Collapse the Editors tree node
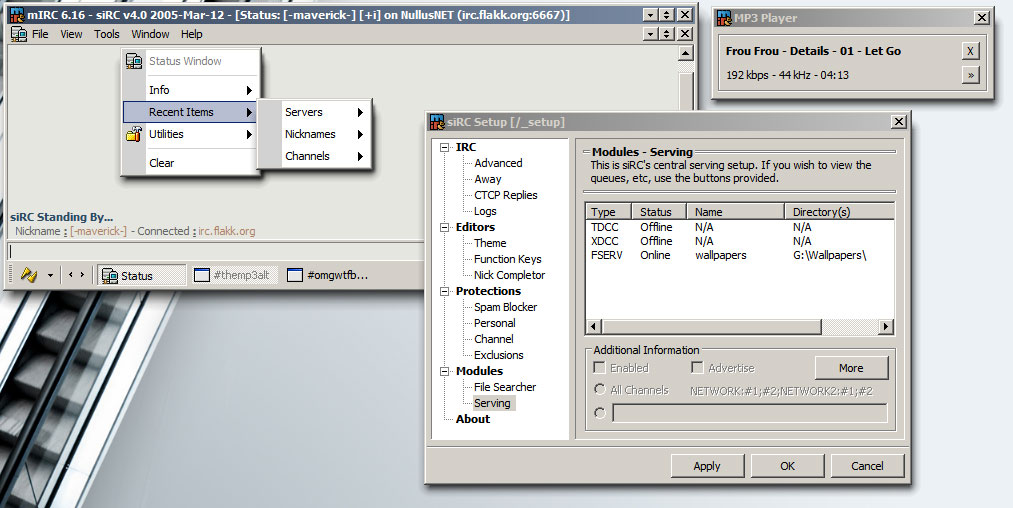This screenshot has height=508, width=1013. (x=444, y=228)
